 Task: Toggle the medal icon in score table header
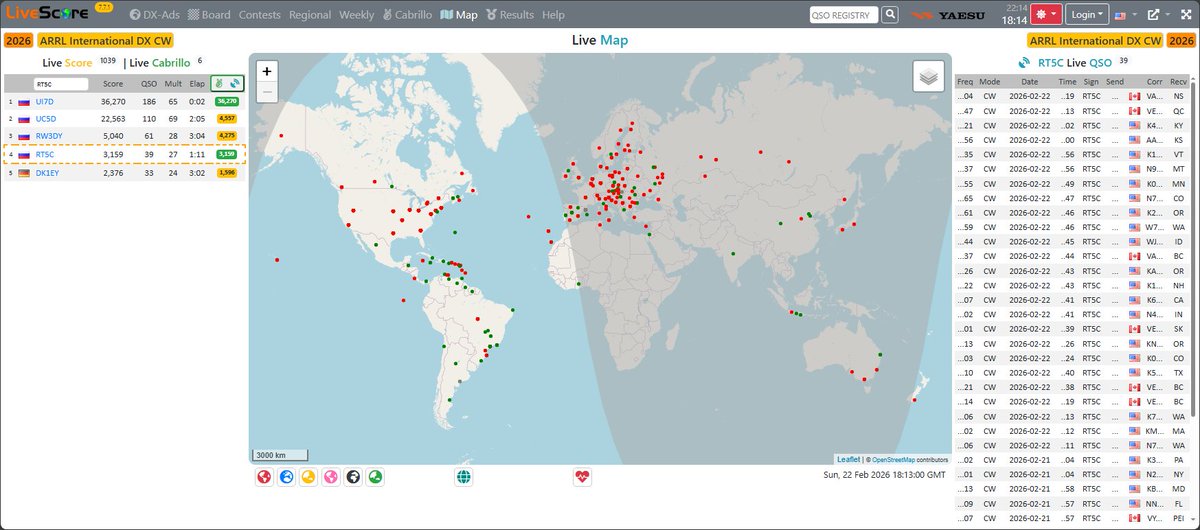point(220,84)
